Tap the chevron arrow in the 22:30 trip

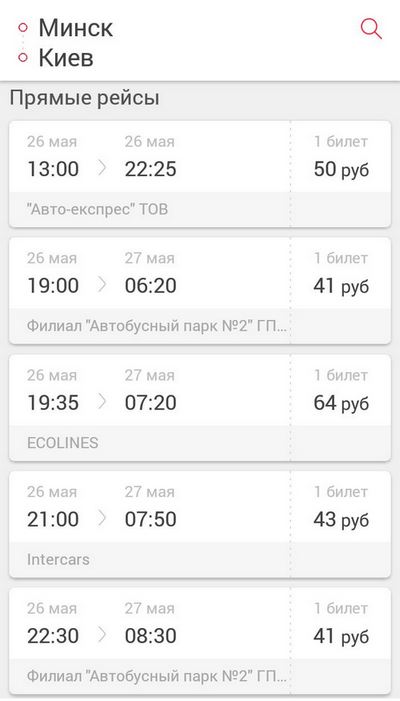[102, 636]
